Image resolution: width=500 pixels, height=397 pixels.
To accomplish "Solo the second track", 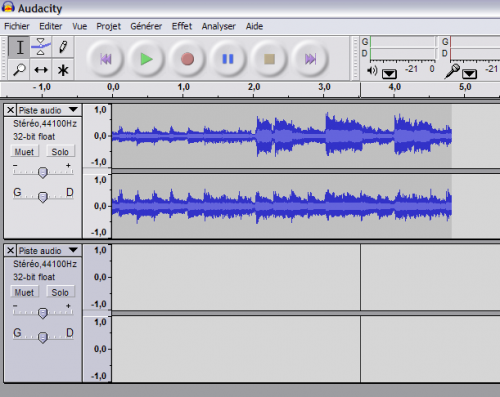I will [x=60, y=292].
